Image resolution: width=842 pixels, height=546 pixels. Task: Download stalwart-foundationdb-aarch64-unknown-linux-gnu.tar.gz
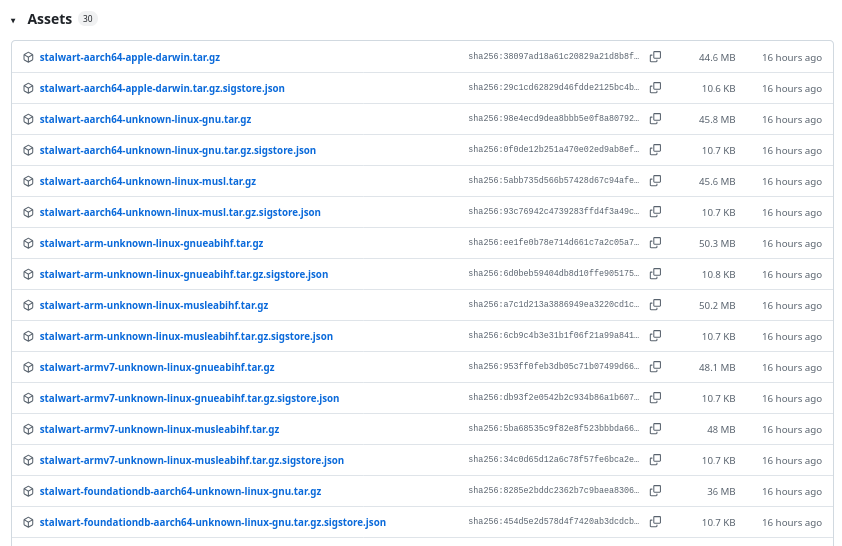point(180,491)
